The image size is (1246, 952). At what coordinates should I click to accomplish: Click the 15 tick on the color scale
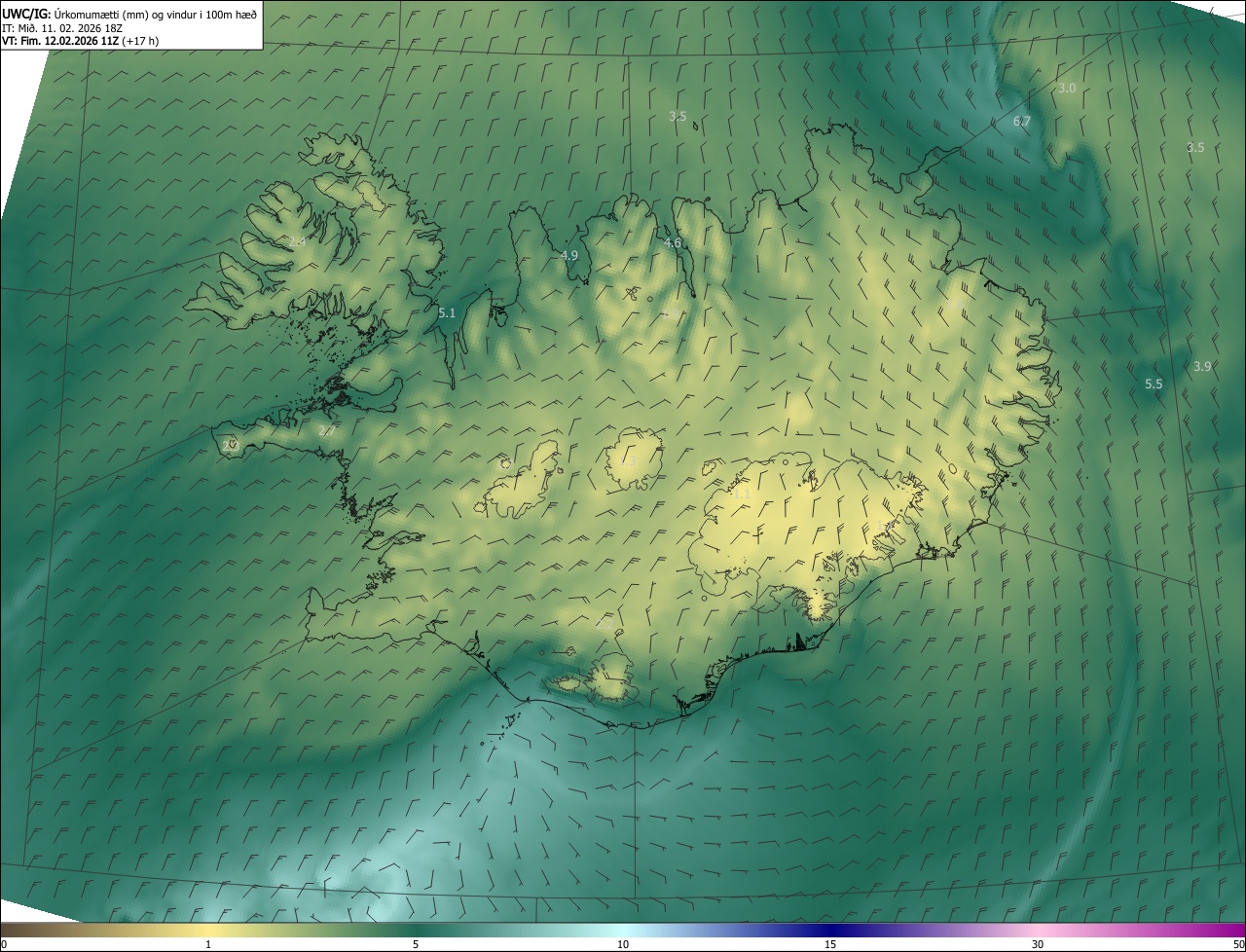830,944
